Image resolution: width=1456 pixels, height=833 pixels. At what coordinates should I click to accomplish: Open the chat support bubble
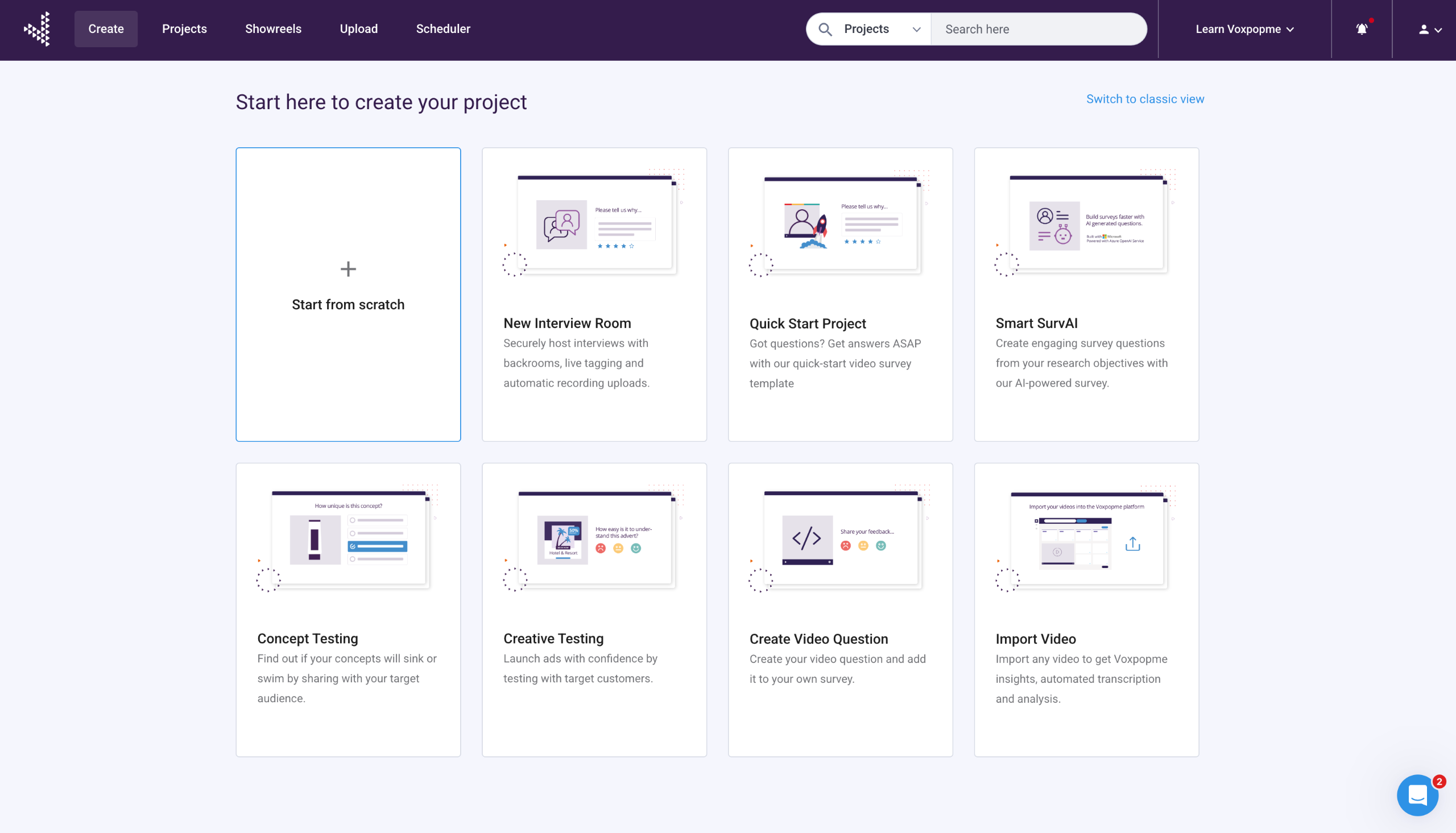1417,795
